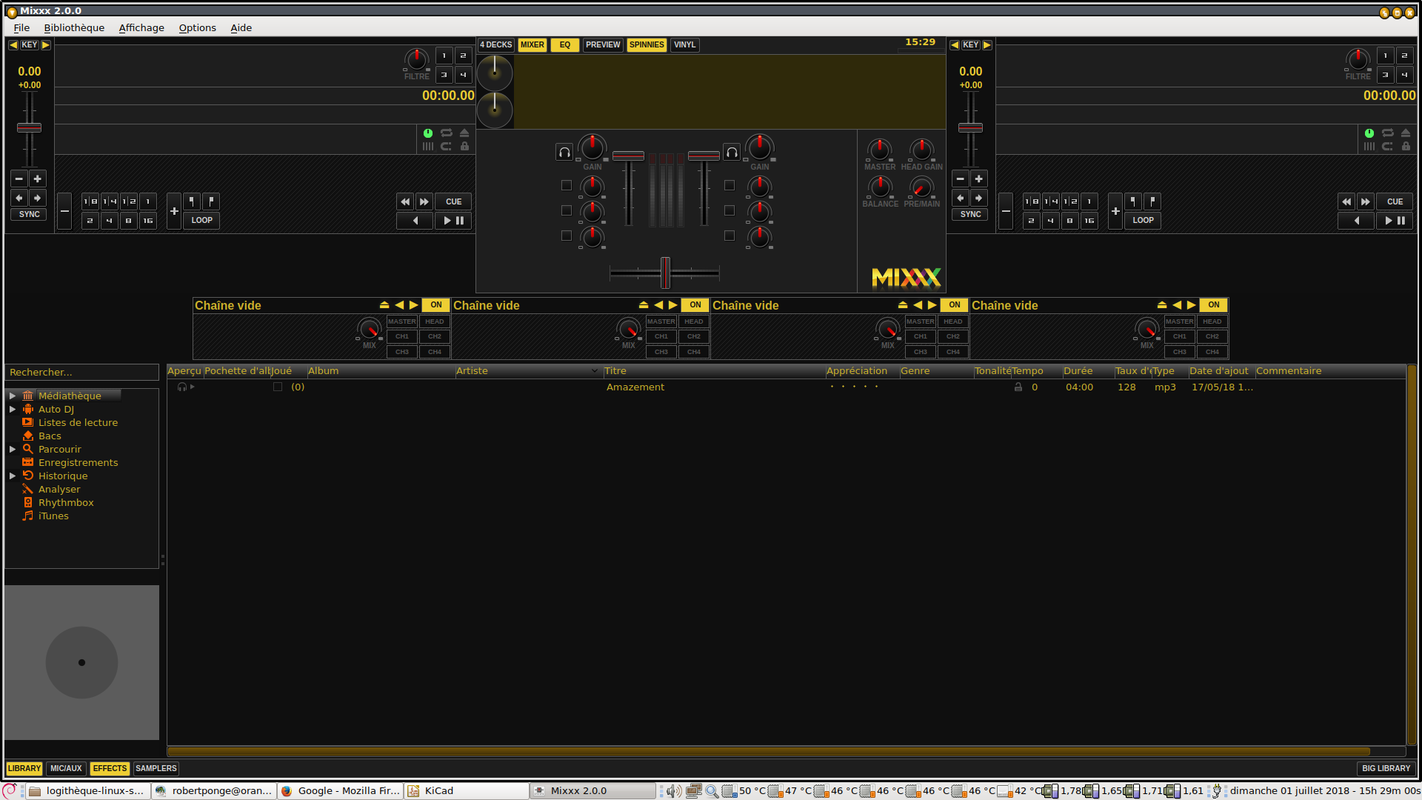Toggle MIXER section visibility
The height and width of the screenshot is (800, 1422).
[x=532, y=45]
